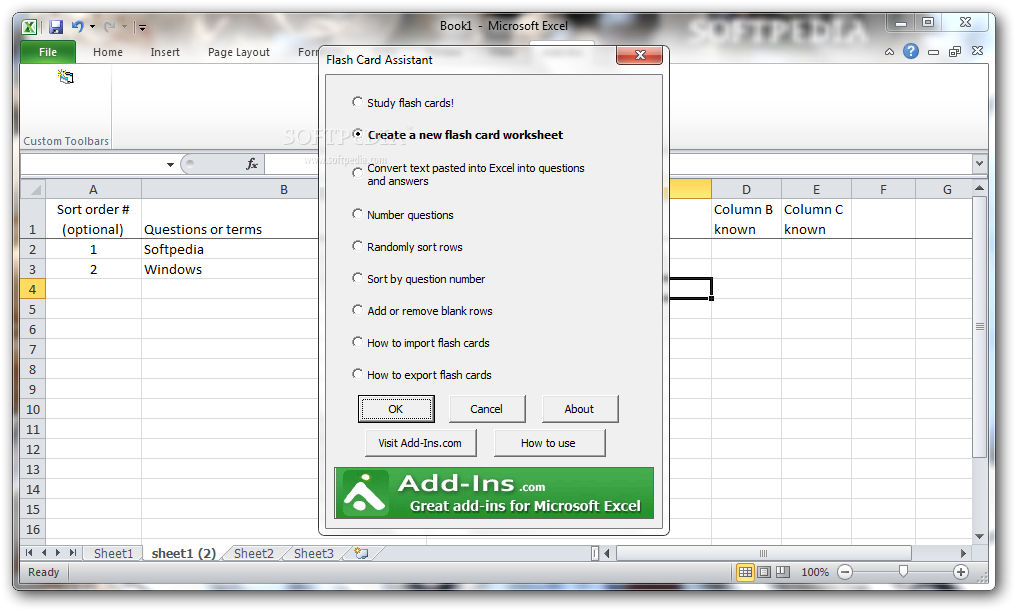Insert a new worksheet with the tab icon
The image size is (1016, 611).
tap(362, 553)
